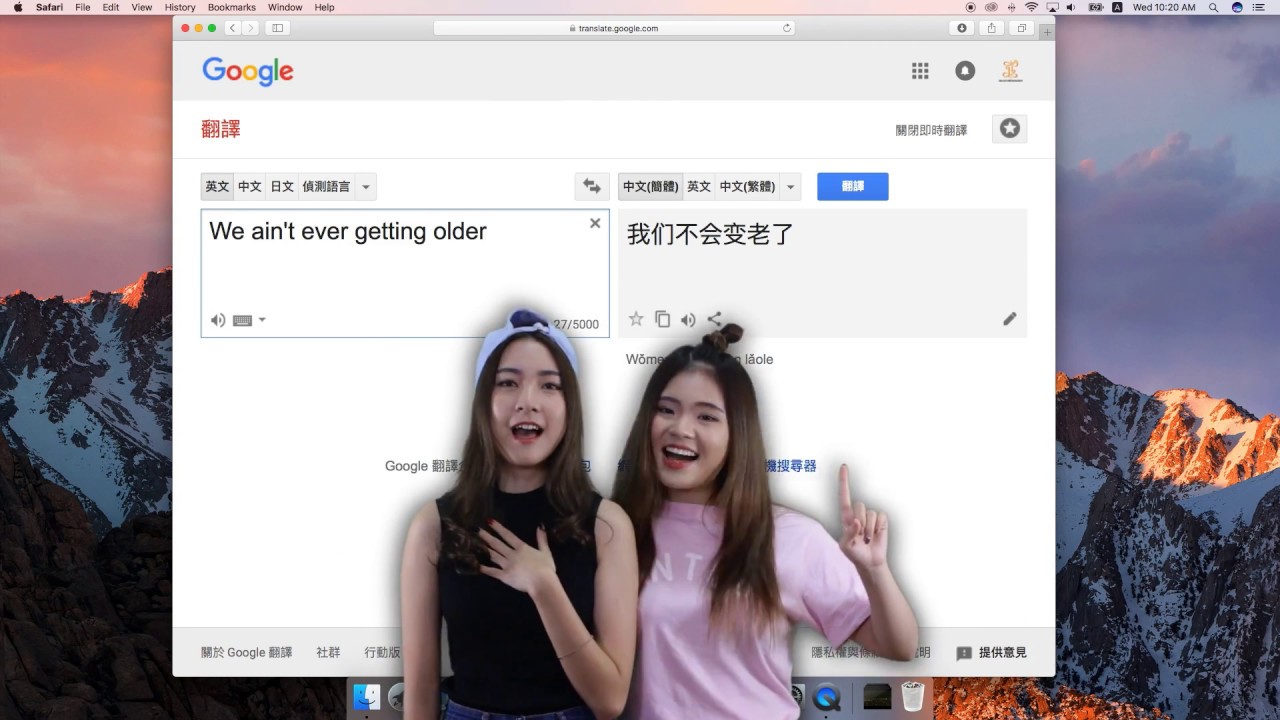Screen dimensions: 1280x720
Task: Open AirPlay display menu
Action: 1051,7
